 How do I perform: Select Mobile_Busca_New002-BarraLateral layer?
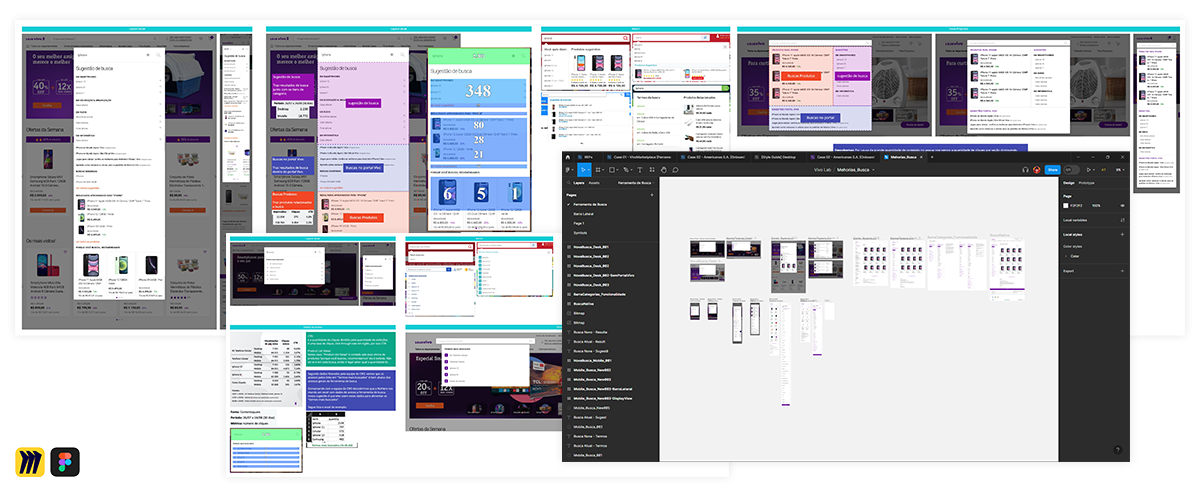tap(603, 389)
